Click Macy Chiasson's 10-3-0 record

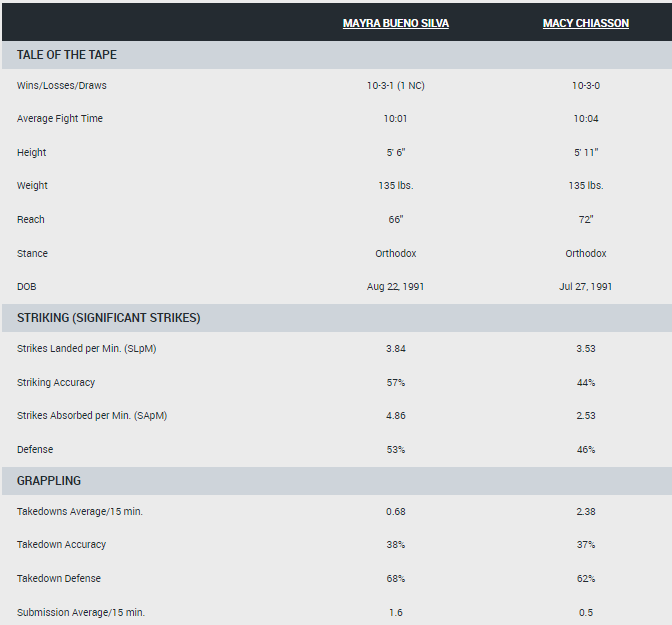pos(585,86)
